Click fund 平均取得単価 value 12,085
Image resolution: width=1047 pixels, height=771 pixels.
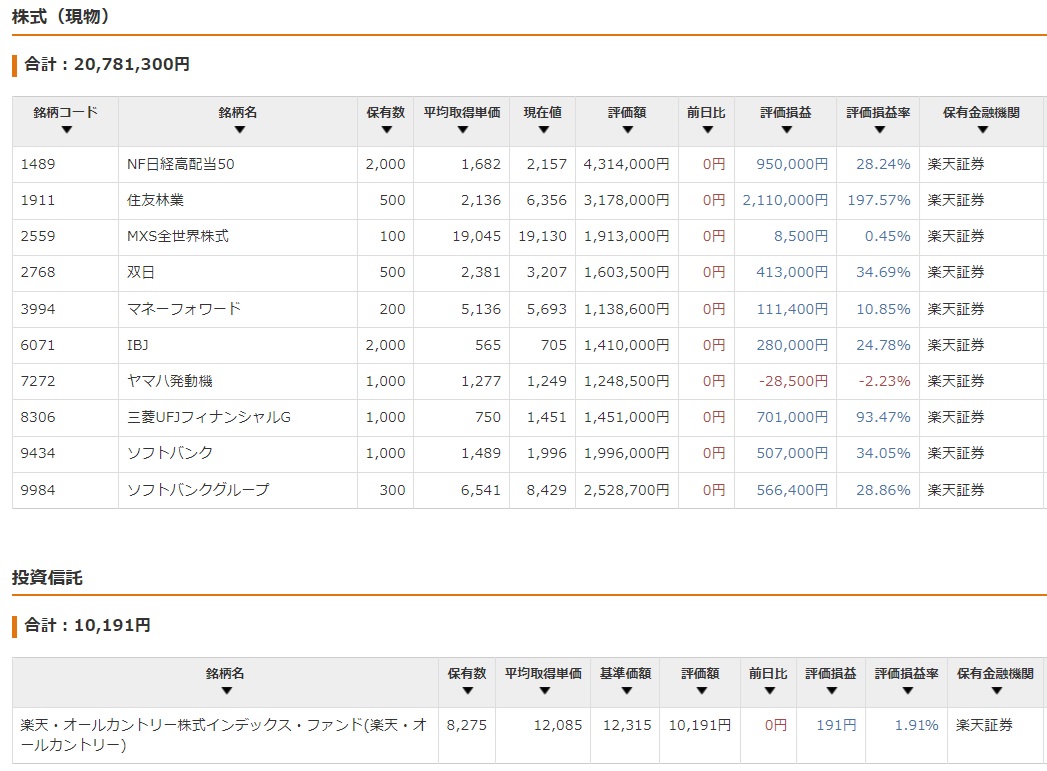[558, 725]
